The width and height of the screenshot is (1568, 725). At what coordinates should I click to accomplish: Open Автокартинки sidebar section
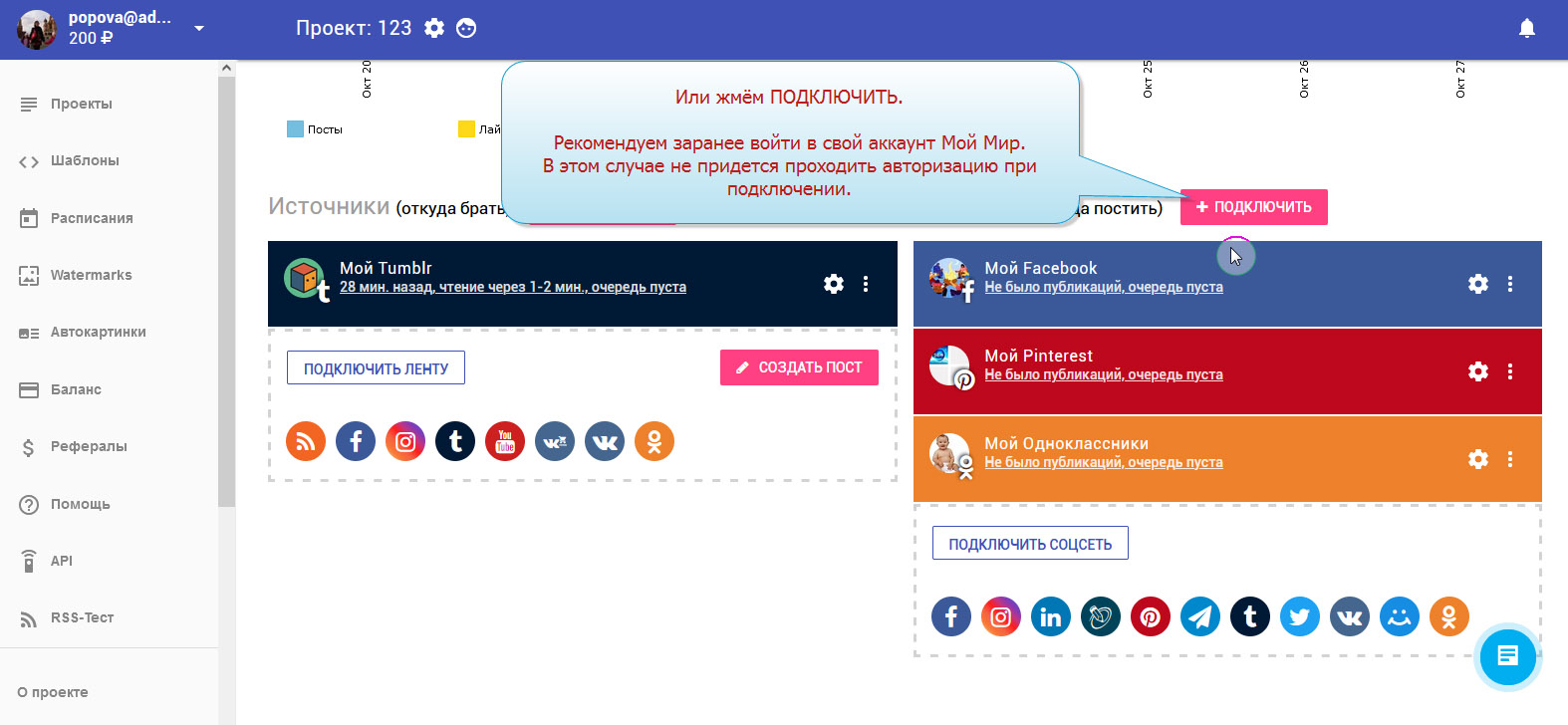pos(98,333)
